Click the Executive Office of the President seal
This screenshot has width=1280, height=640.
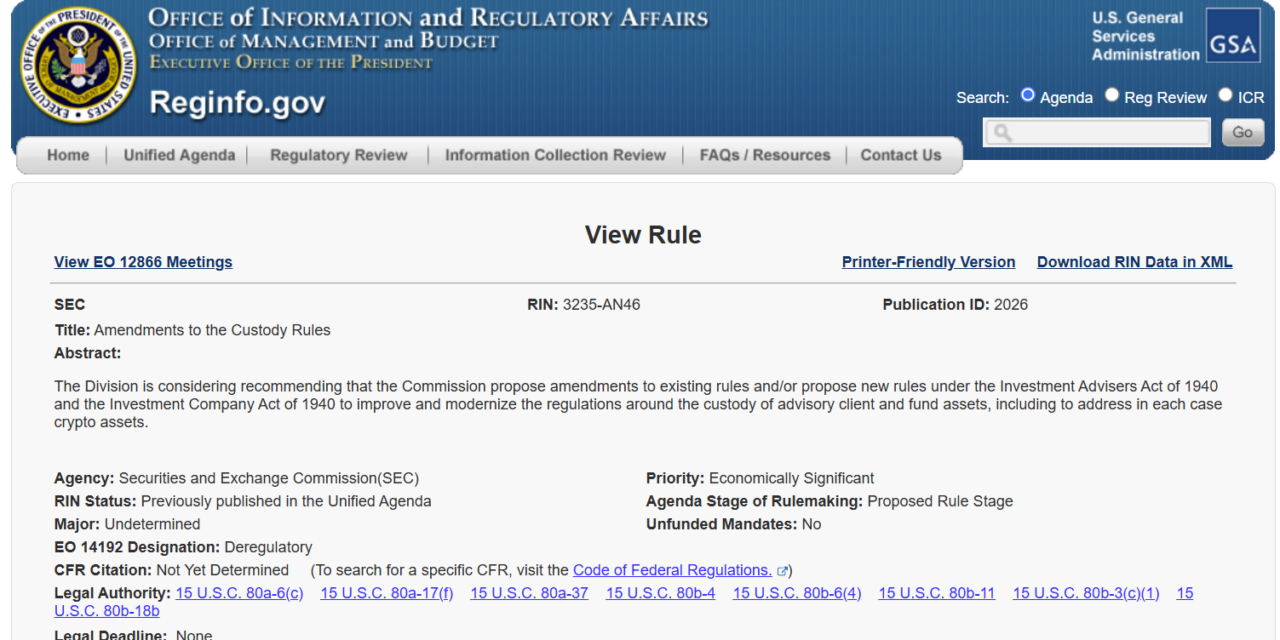coord(79,66)
